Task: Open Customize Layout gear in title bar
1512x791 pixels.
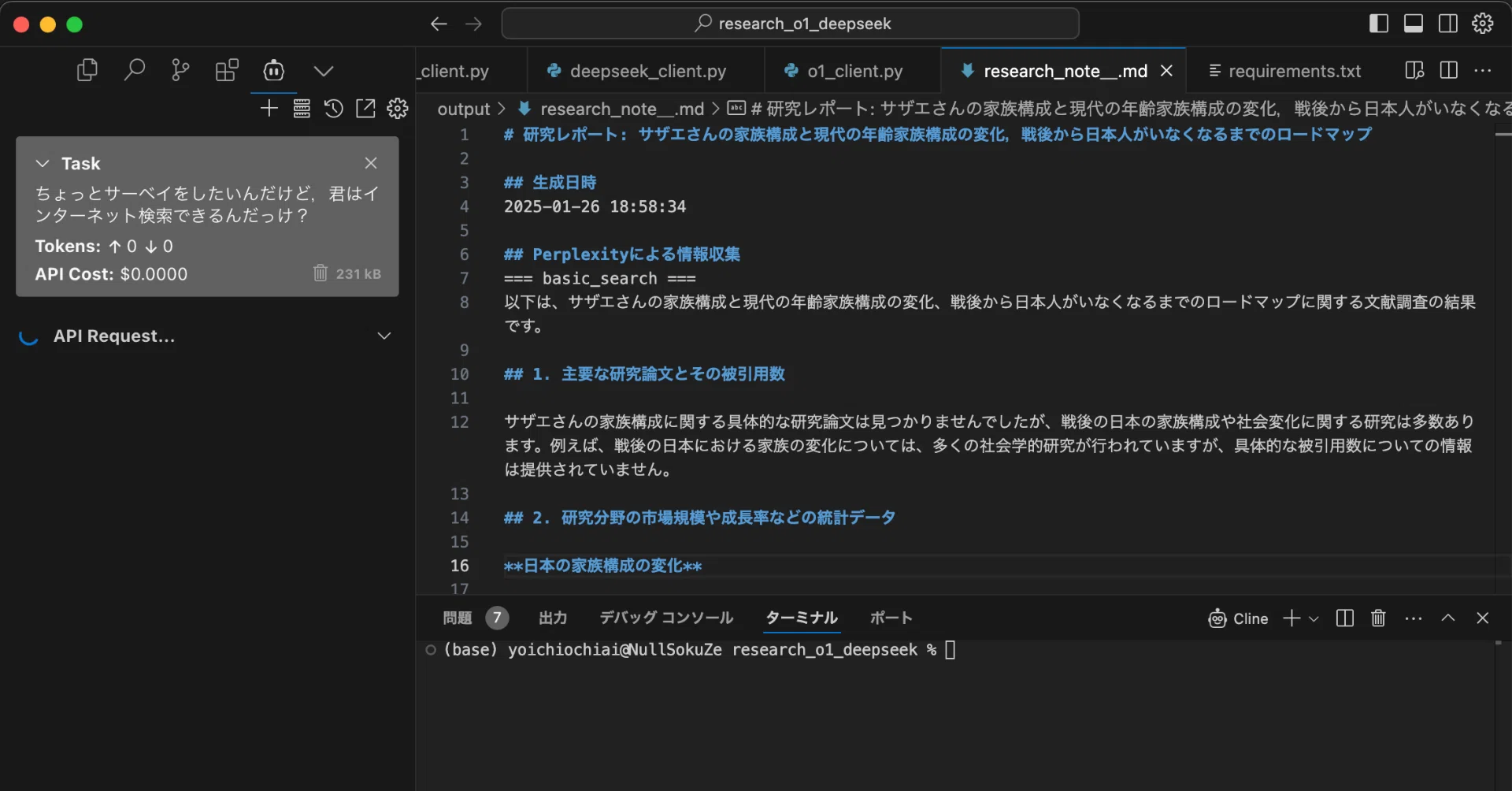Action: tap(1483, 24)
